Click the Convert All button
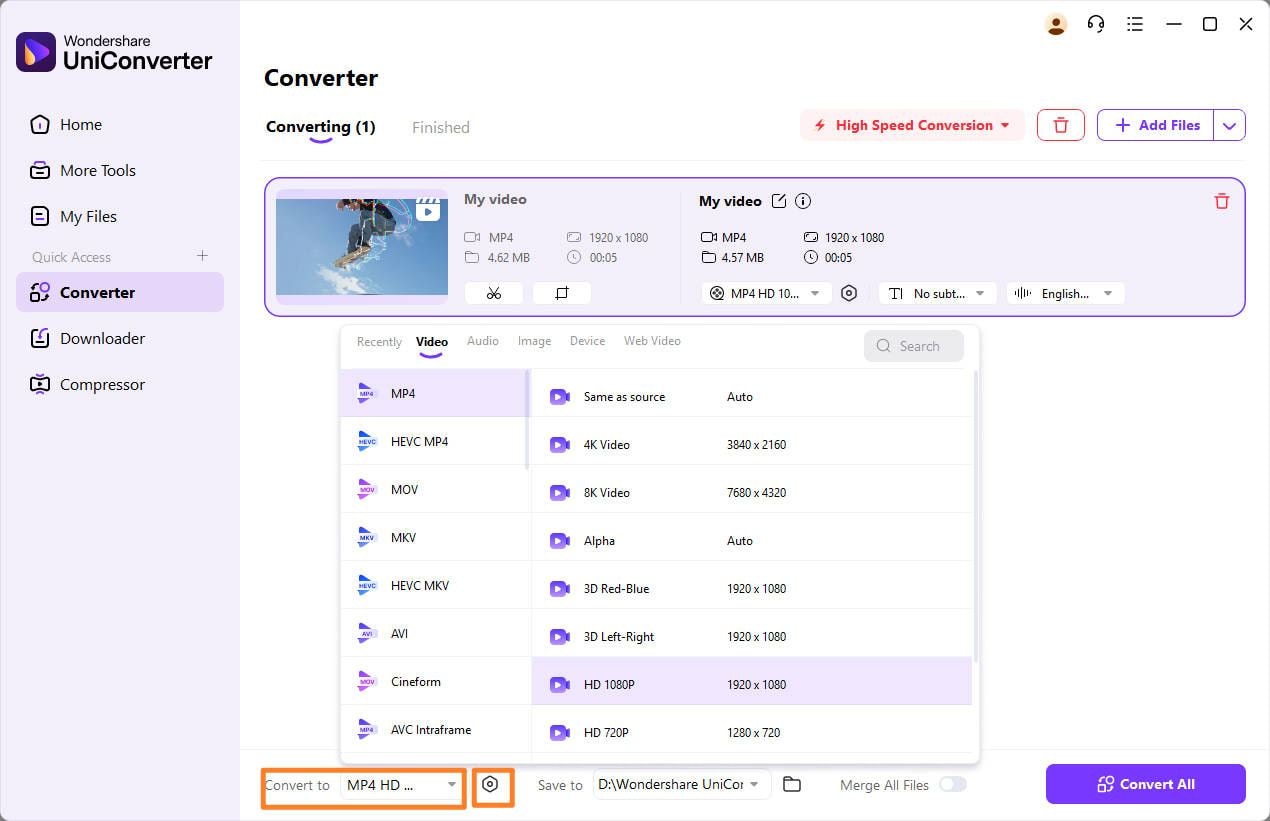Image resolution: width=1270 pixels, height=821 pixels. coord(1146,784)
